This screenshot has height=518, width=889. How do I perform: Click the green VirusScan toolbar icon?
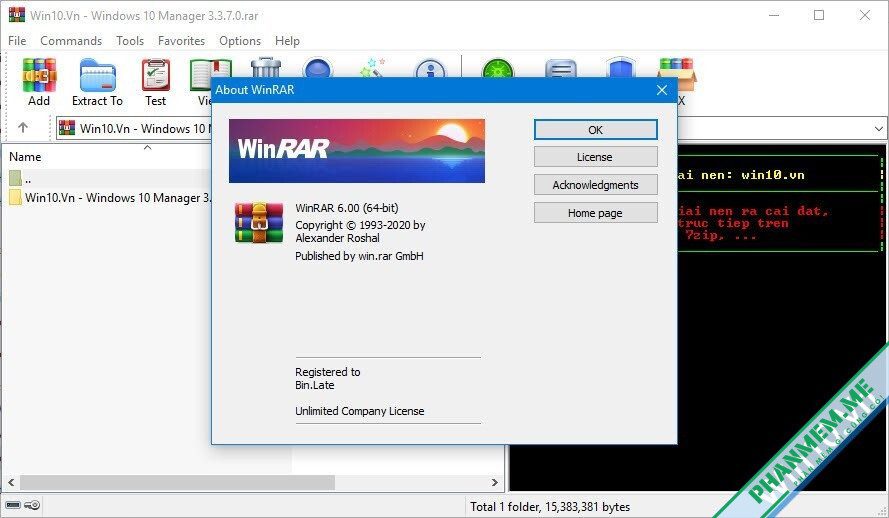point(497,68)
